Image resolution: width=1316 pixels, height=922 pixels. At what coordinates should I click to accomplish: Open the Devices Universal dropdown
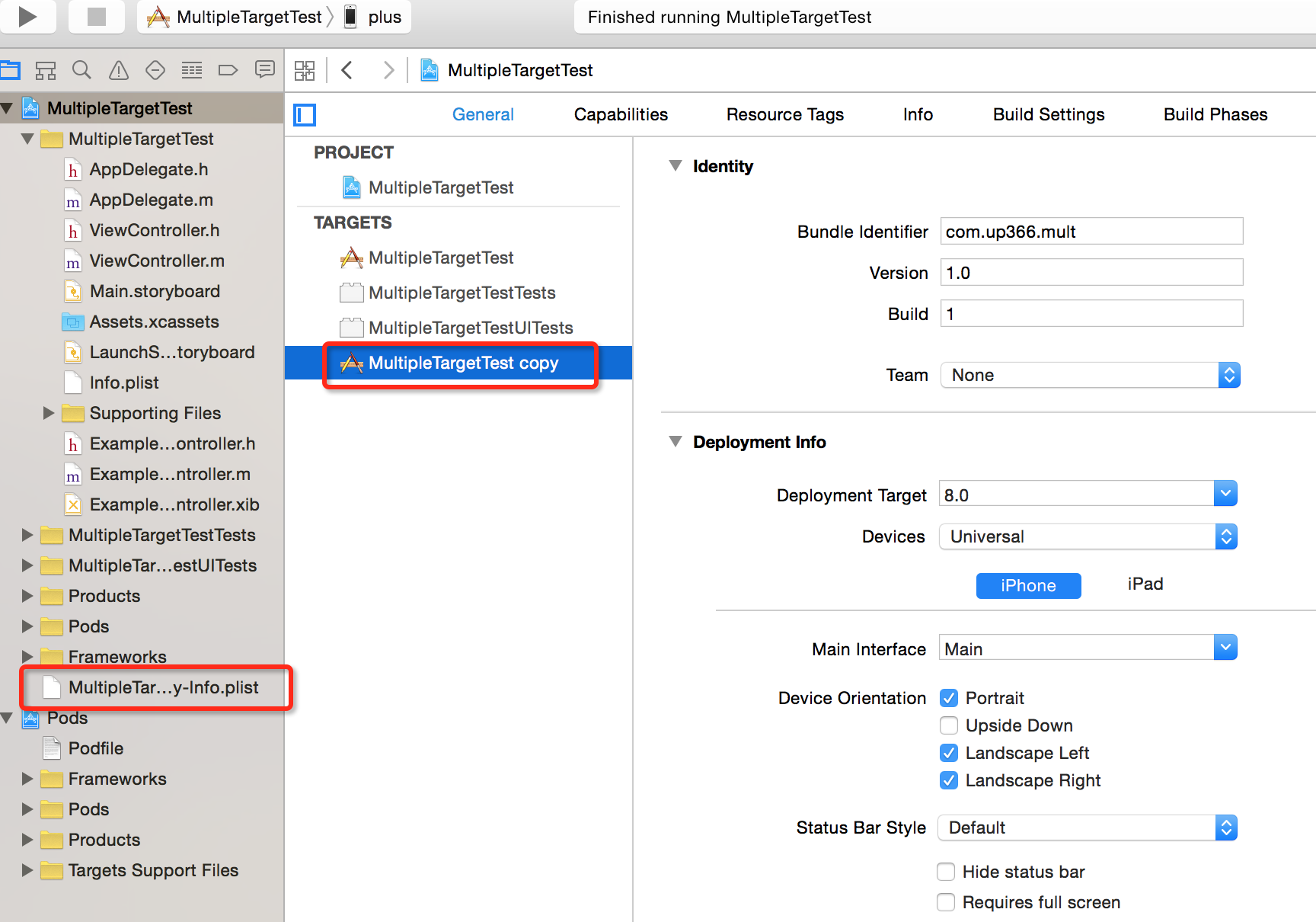tap(1088, 536)
